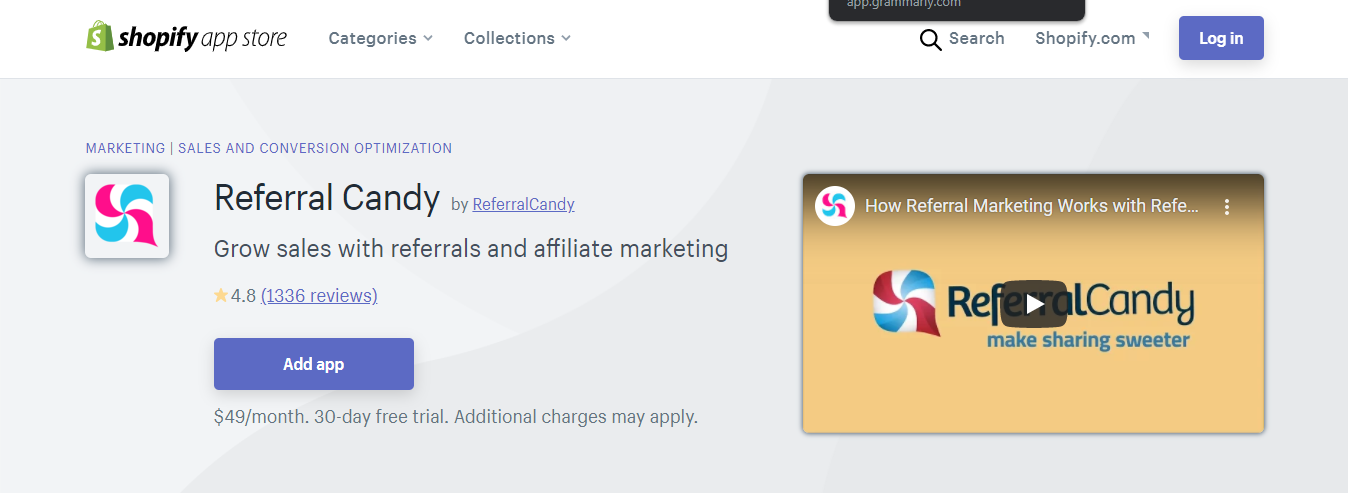Click the video title 'How Referral Marketing Works'
The image size is (1348, 493).
click(1031, 206)
